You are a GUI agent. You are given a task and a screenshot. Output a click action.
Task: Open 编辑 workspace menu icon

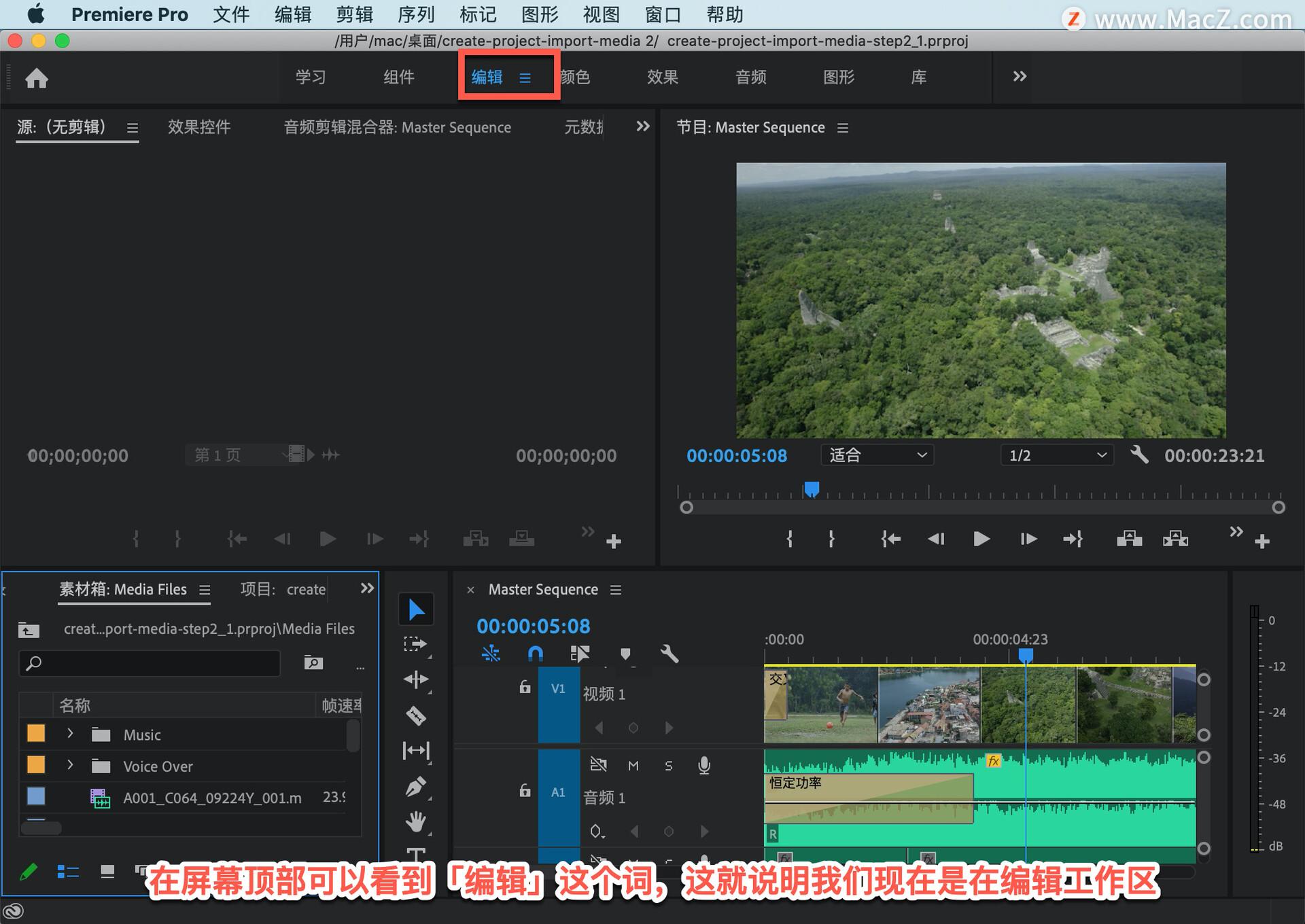point(525,78)
